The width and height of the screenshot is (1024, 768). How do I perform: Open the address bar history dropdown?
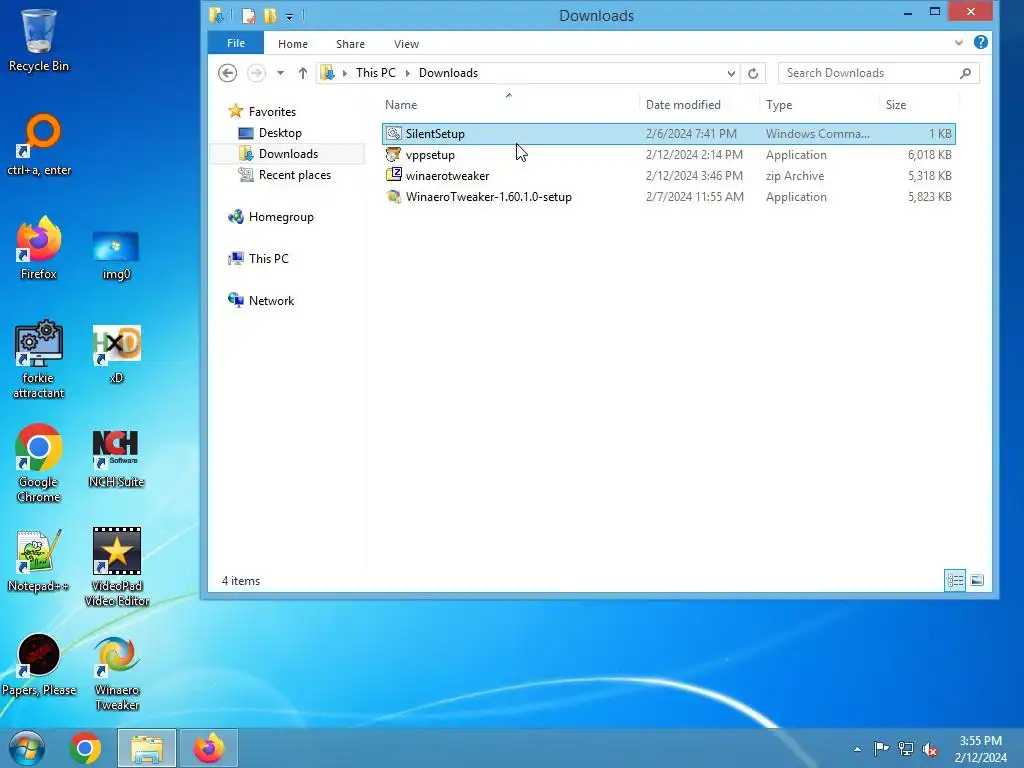[x=731, y=73]
